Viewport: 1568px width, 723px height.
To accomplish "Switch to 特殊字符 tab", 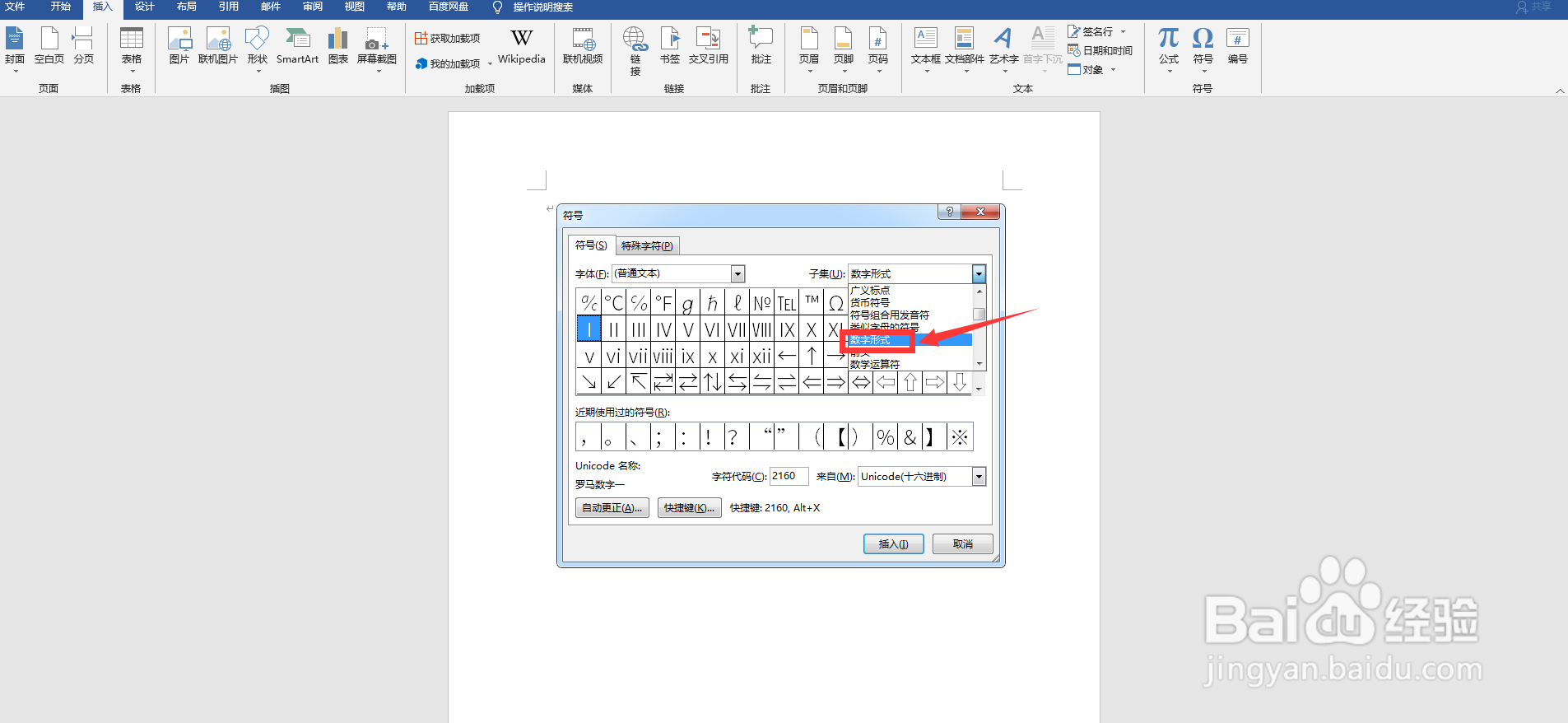I will pyautogui.click(x=647, y=245).
